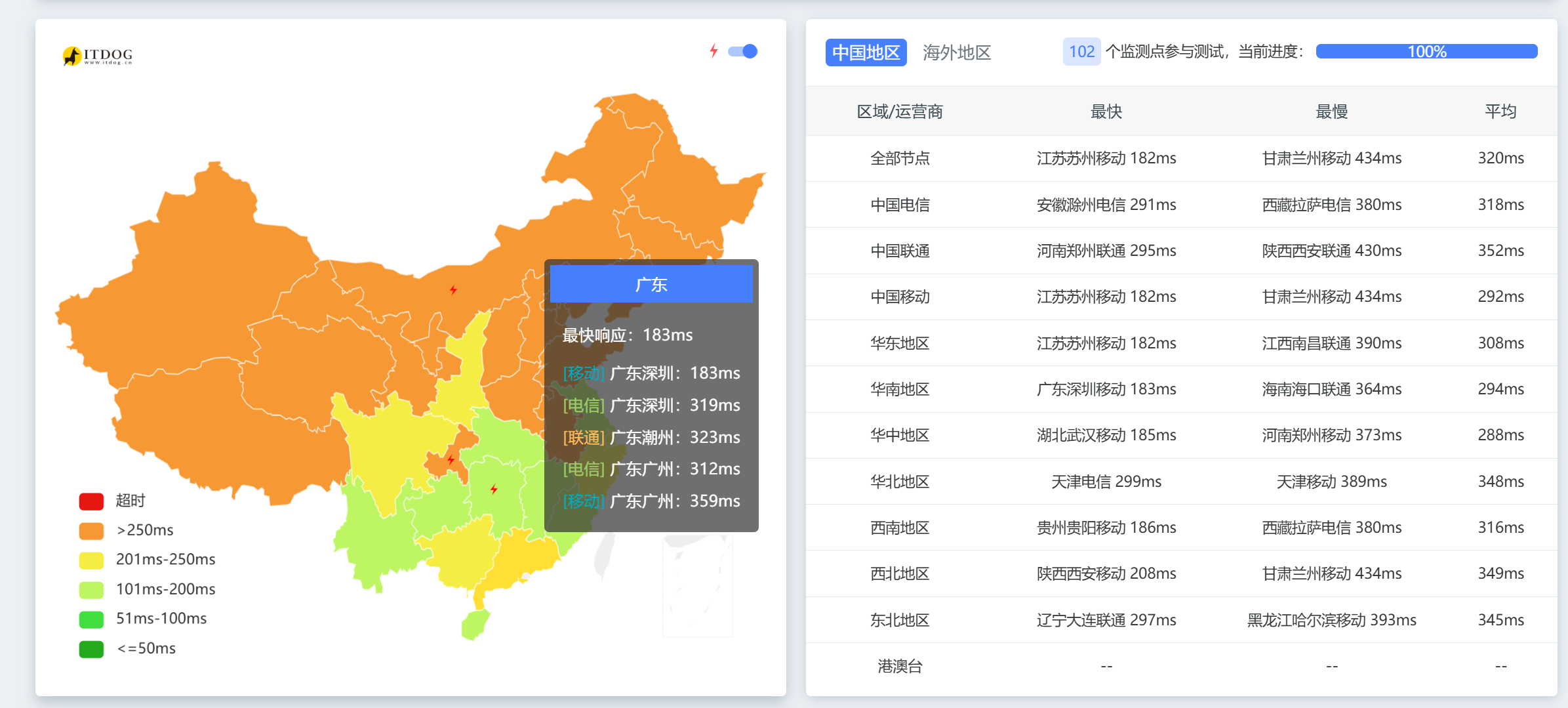
Task: Click the yellow 201ms-250ms legend swatch
Action: 91,560
